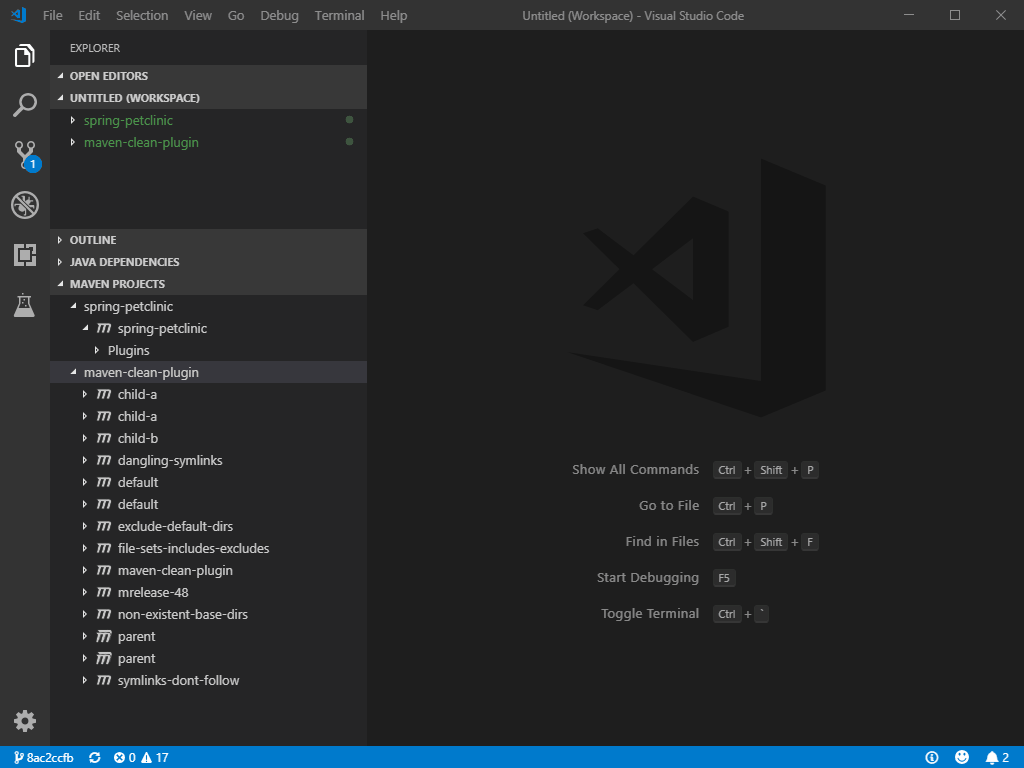The image size is (1024, 768).
Task: Open the Search view in the activity bar
Action: (24, 104)
